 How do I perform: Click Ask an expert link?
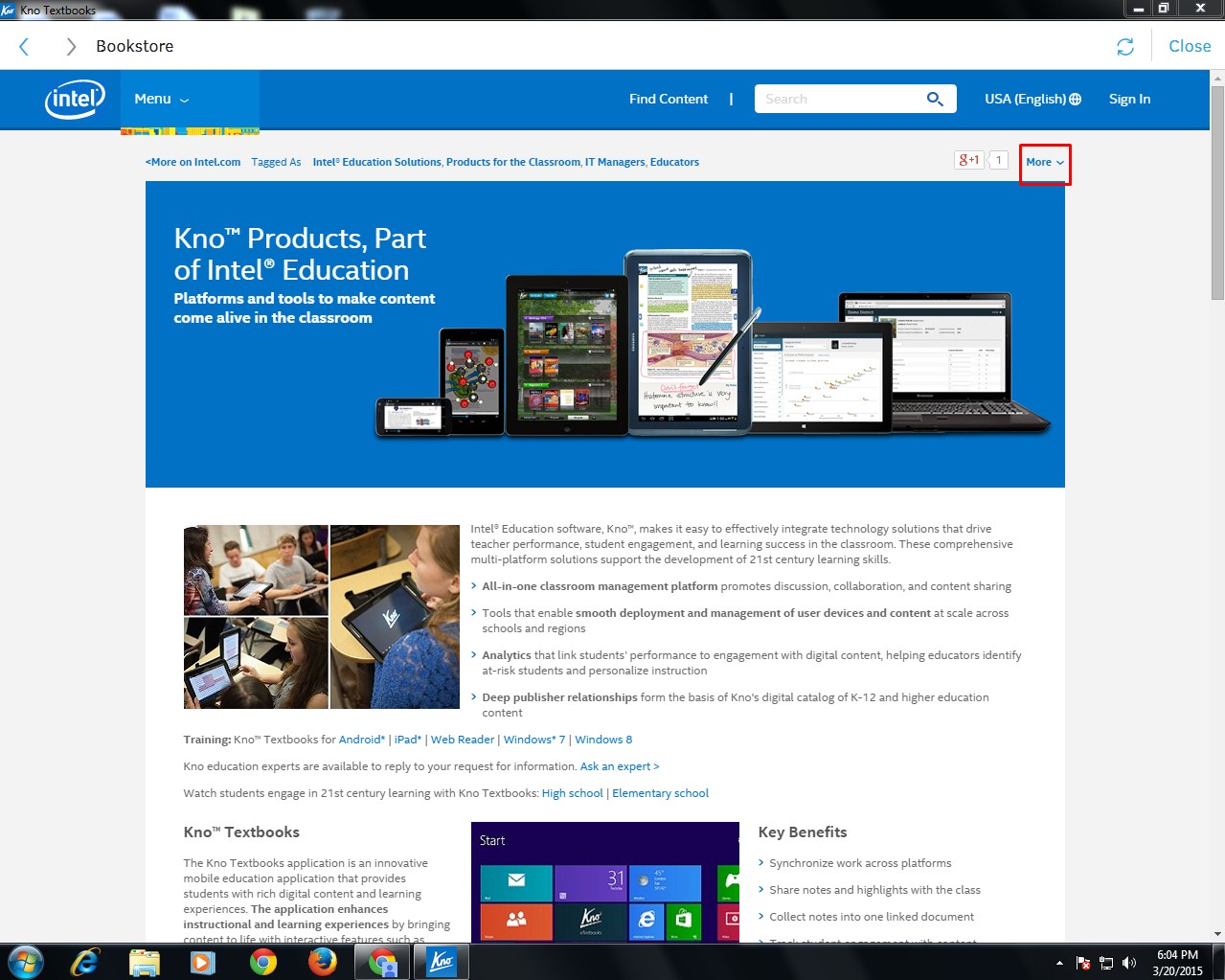coord(620,766)
